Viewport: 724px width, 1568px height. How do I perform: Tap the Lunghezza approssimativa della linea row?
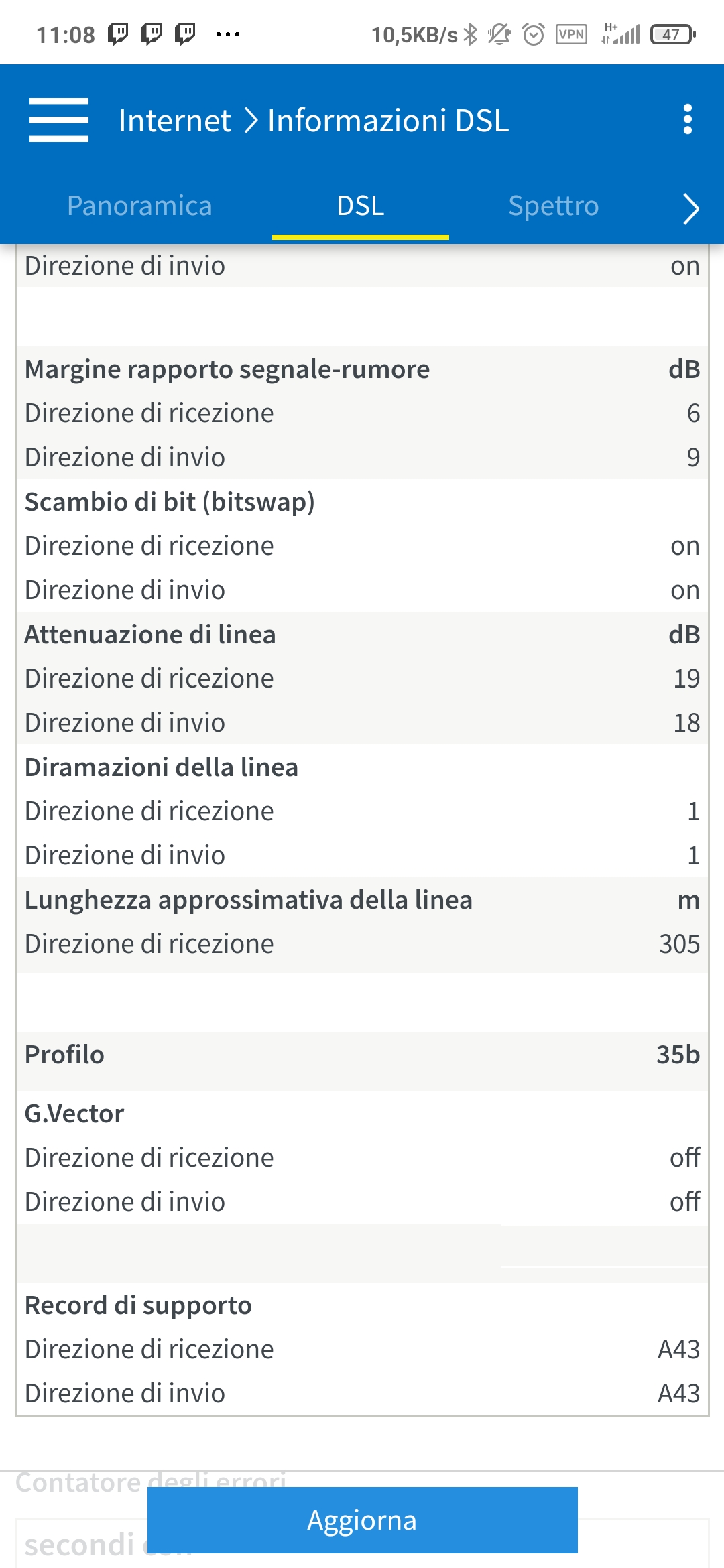click(x=362, y=900)
